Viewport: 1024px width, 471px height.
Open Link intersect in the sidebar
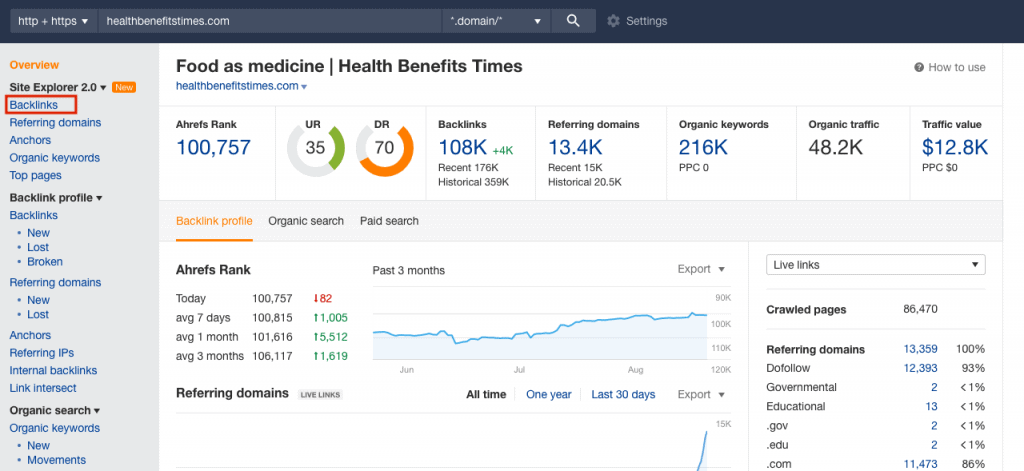[42, 388]
